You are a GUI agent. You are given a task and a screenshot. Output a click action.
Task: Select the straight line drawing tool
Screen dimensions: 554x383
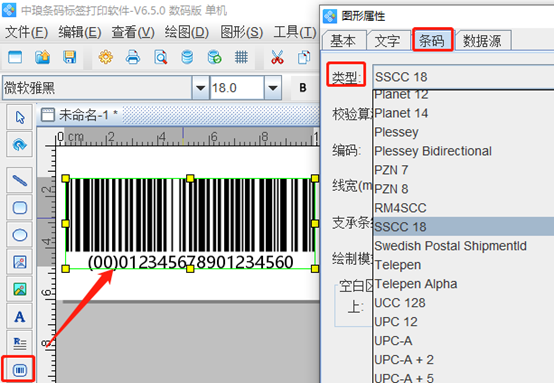click(19, 181)
